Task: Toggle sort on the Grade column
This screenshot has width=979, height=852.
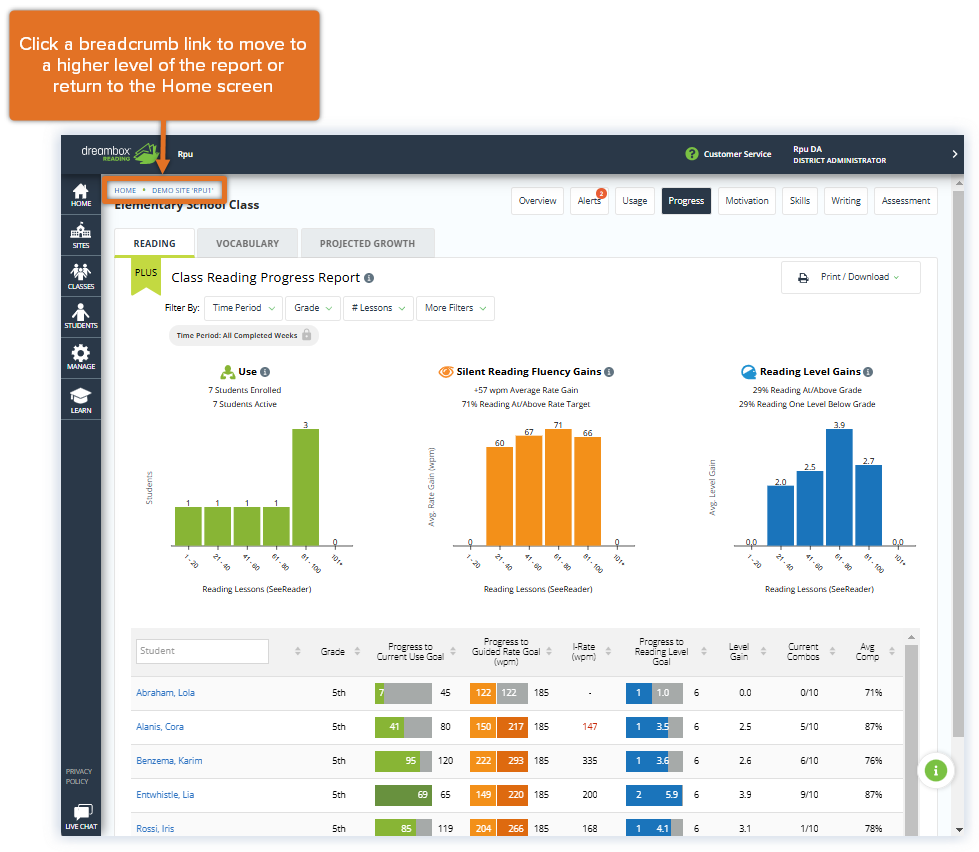Action: point(357,651)
